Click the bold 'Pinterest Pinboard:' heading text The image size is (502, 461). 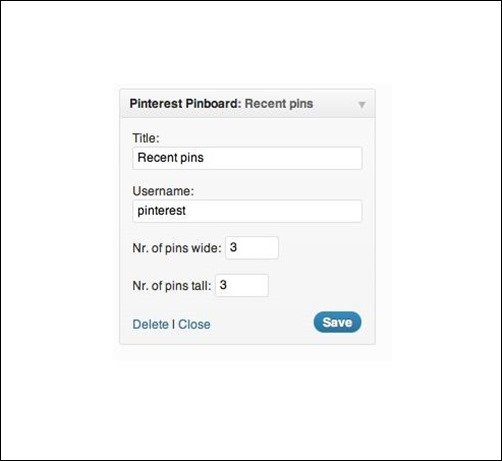(x=185, y=104)
